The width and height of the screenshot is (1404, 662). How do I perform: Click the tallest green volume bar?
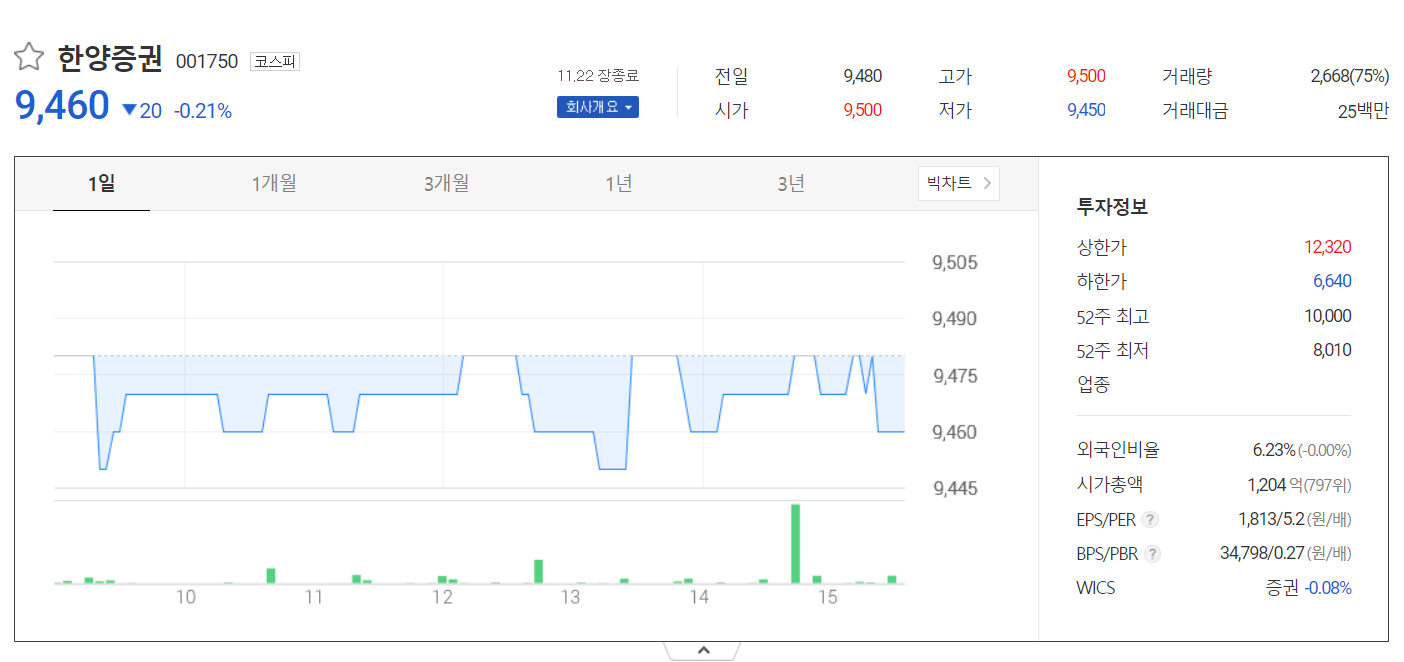click(x=796, y=543)
